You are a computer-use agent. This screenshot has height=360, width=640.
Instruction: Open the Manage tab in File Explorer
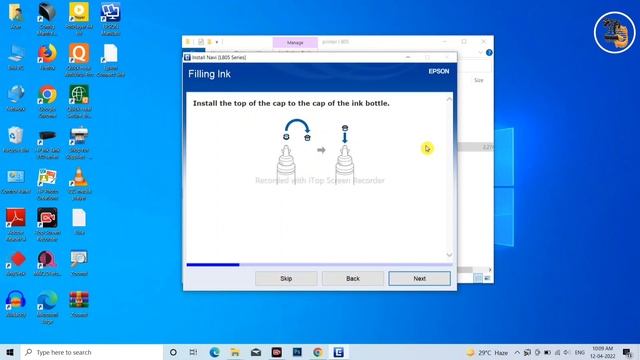pos(295,42)
